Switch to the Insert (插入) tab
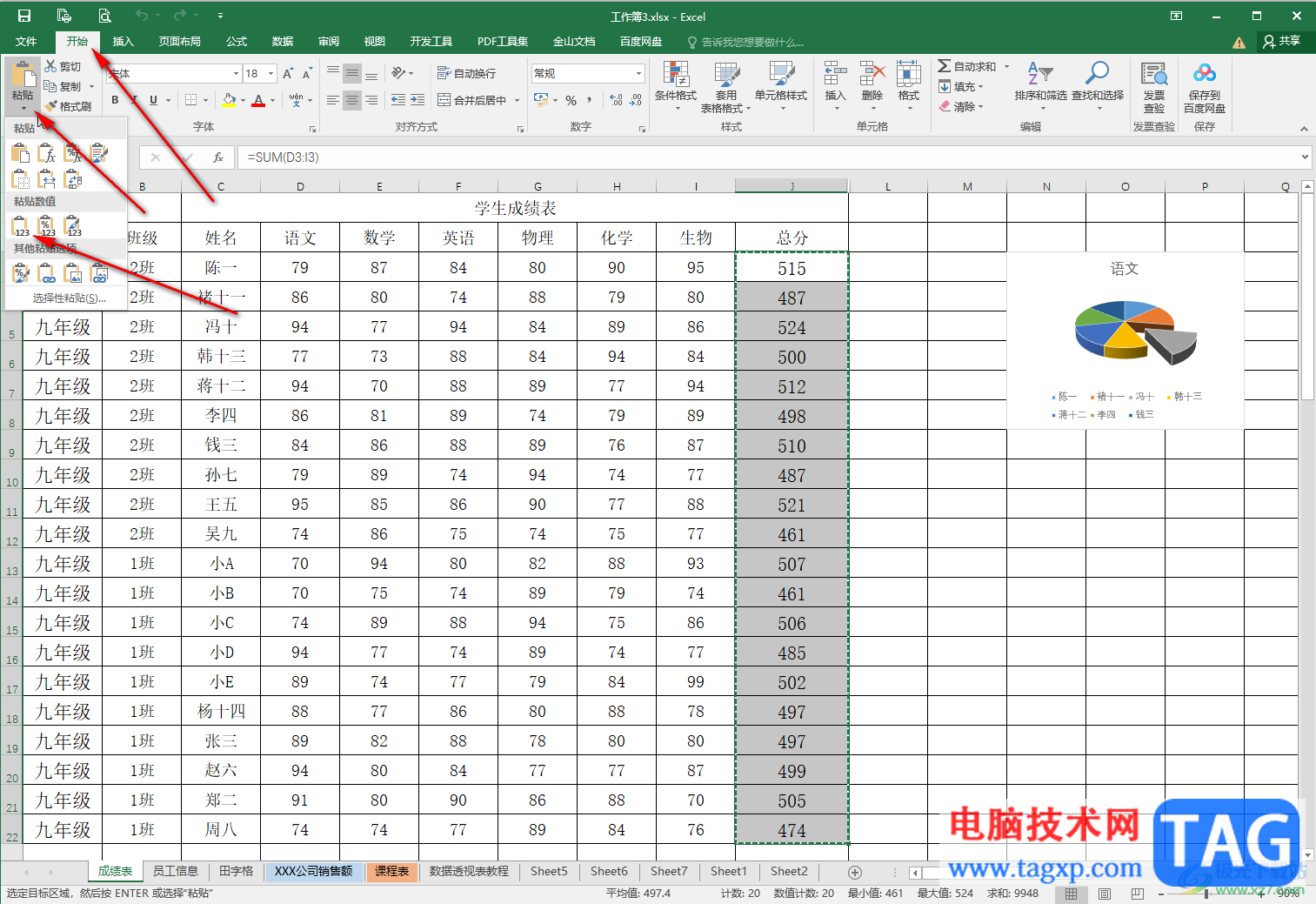Image resolution: width=1316 pixels, height=904 pixels. 124,42
